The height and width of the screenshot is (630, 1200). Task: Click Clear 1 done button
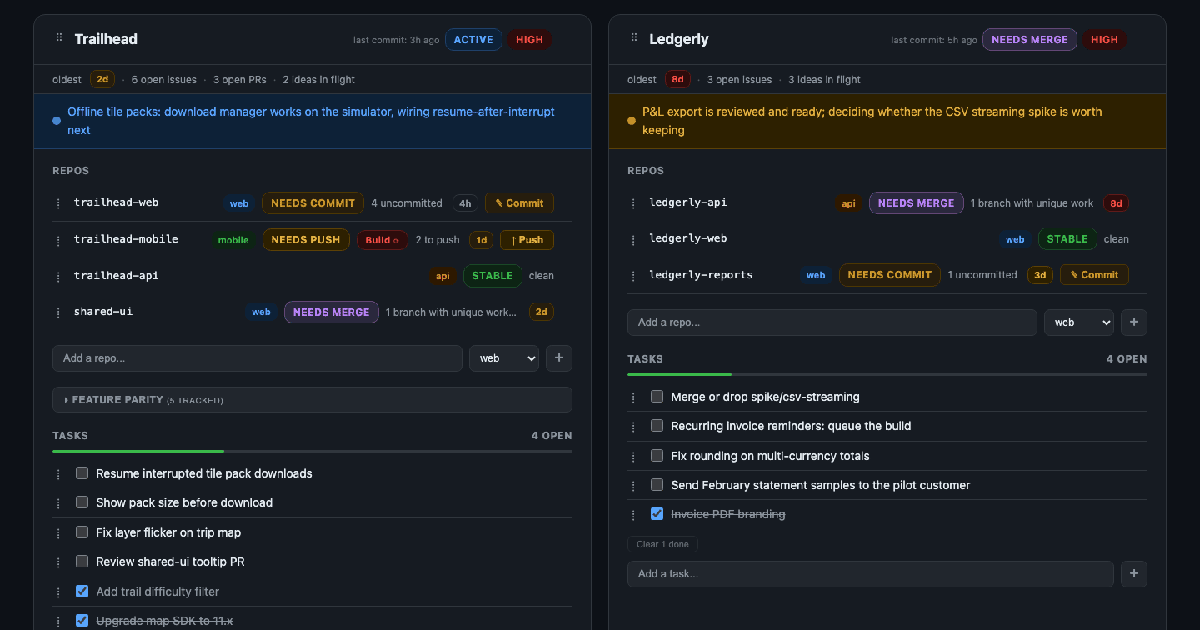[663, 544]
